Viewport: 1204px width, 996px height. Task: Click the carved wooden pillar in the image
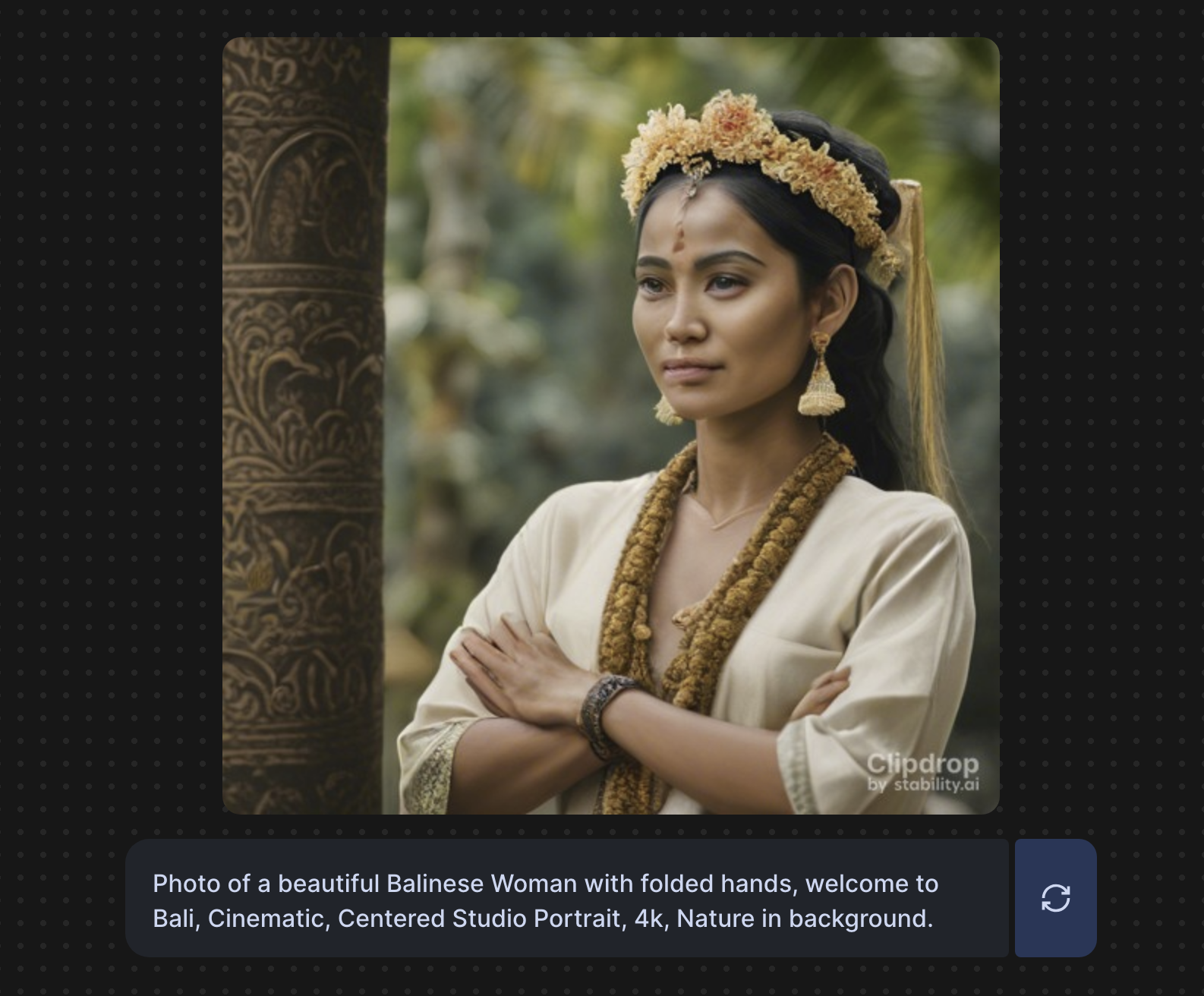305,426
